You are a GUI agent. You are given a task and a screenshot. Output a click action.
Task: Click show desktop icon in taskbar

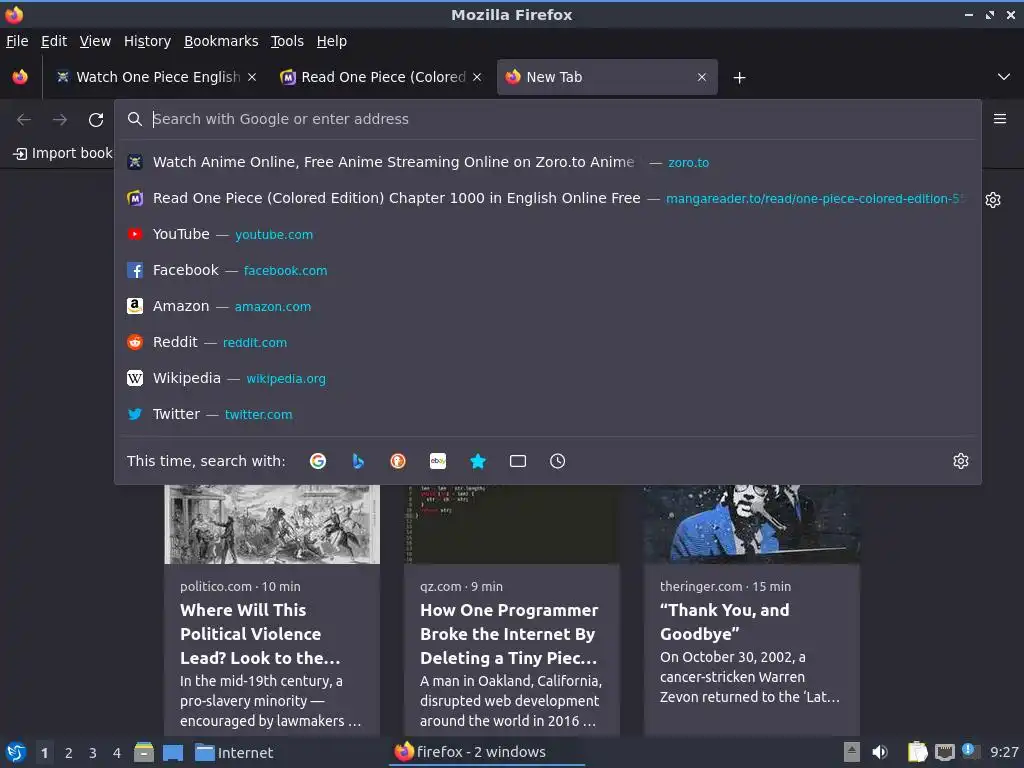(x=173, y=752)
